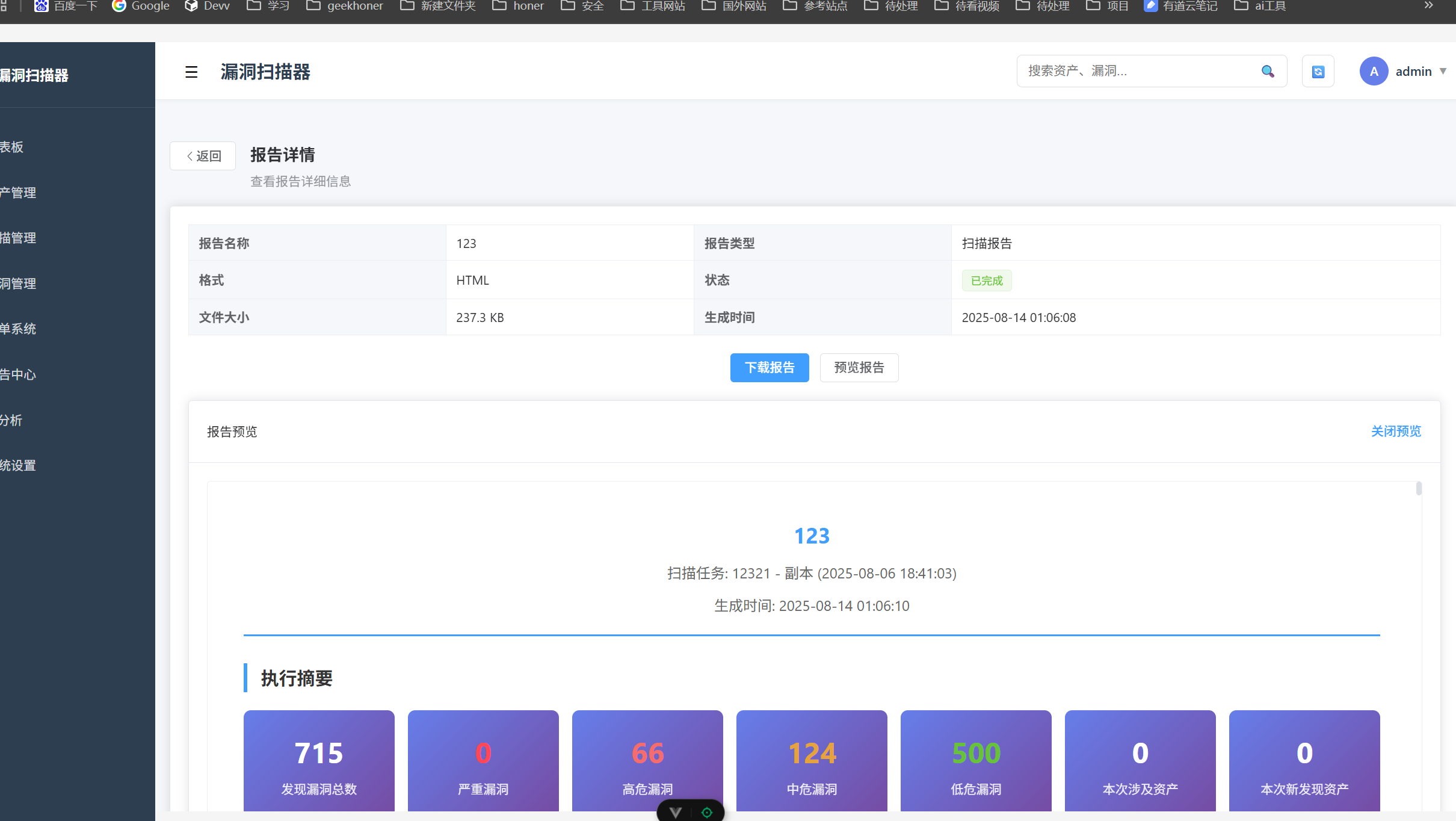Click the blue refresh icon button
The image size is (1456, 821).
pos(1318,72)
